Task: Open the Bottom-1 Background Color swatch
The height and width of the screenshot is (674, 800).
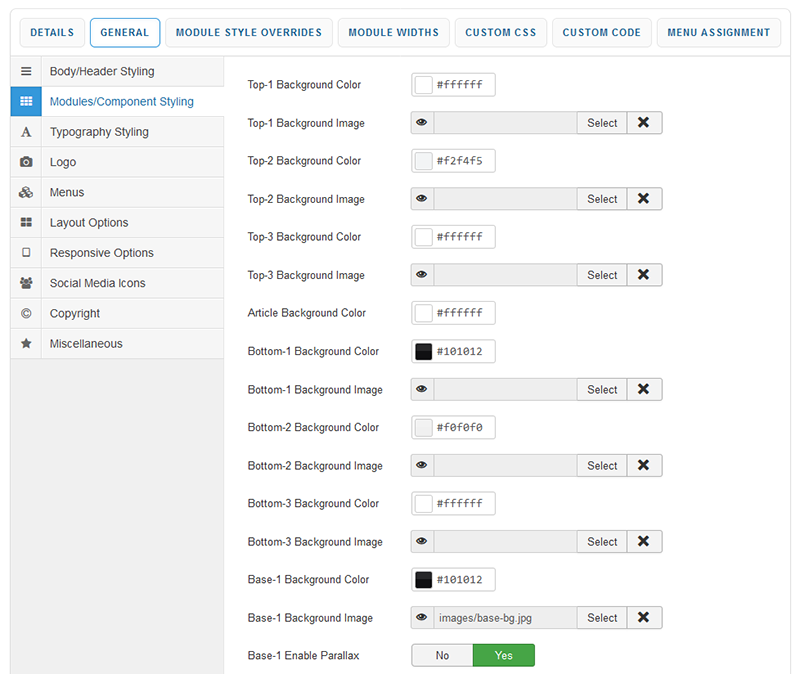Action: 423,352
